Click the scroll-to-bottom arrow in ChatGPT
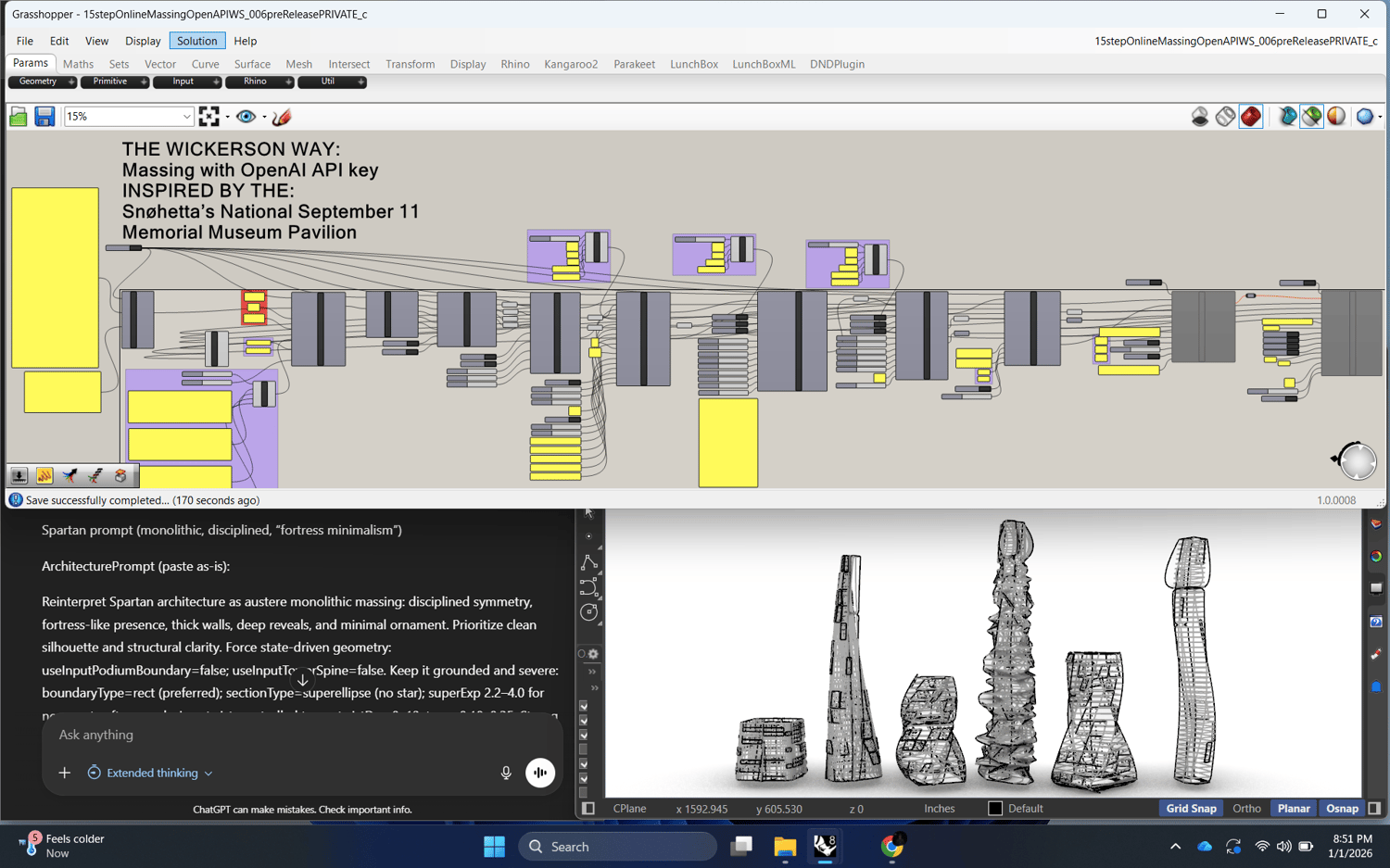Image resolution: width=1390 pixels, height=868 pixels. (x=302, y=680)
